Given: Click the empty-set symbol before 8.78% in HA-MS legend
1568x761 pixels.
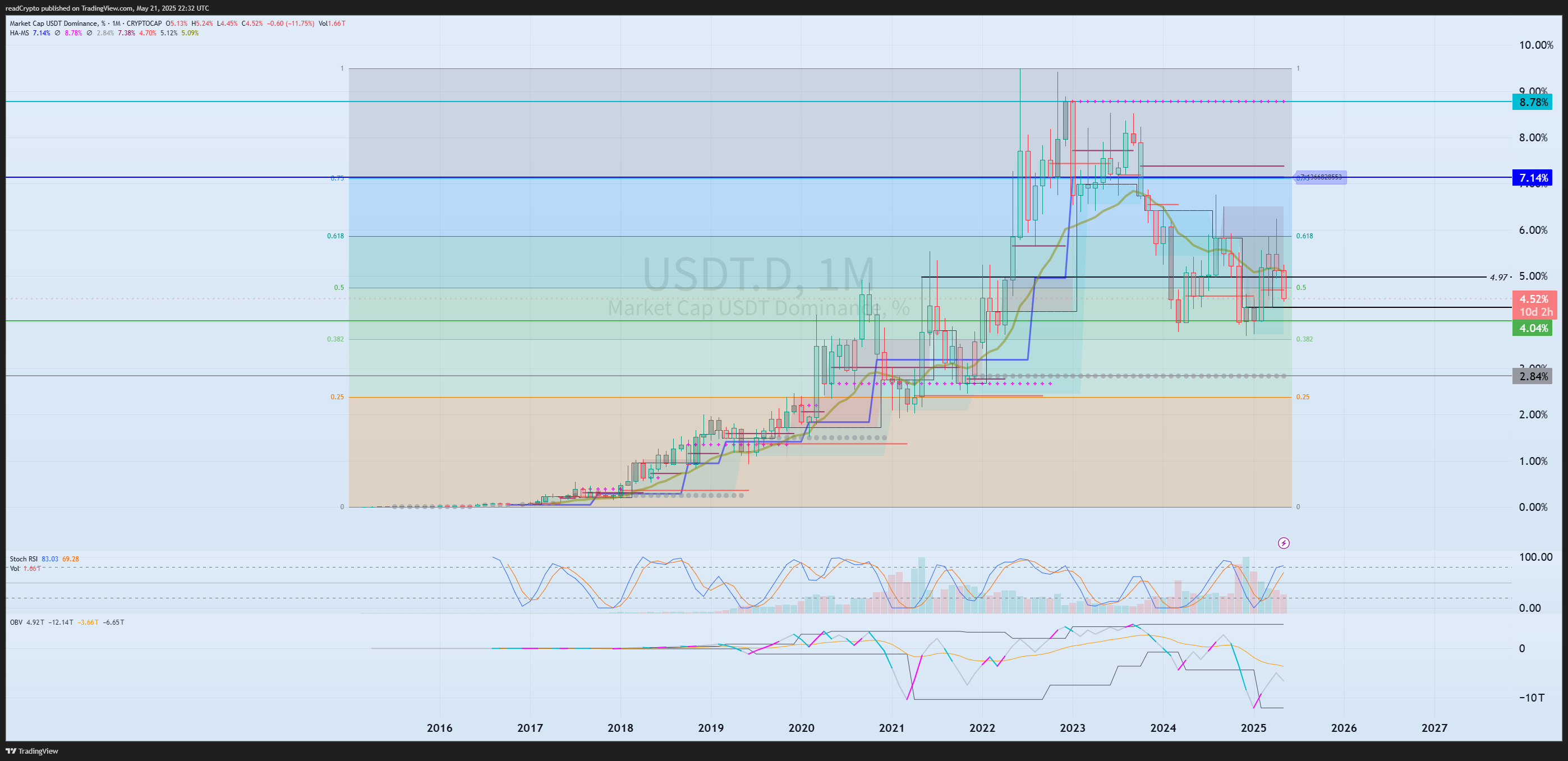Looking at the screenshot, I should click(x=57, y=33).
